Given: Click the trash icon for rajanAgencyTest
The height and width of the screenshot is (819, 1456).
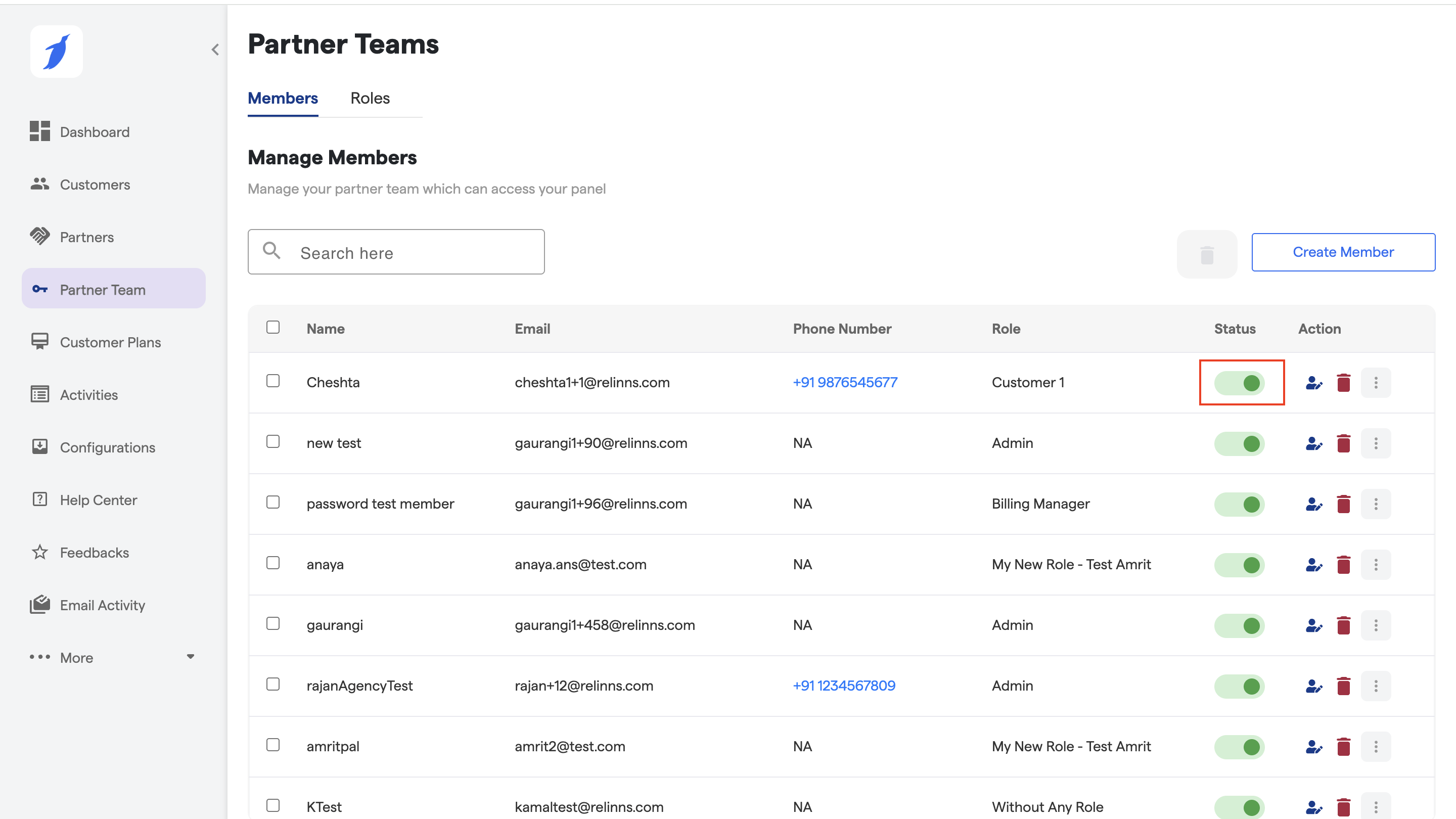Looking at the screenshot, I should pos(1344,686).
